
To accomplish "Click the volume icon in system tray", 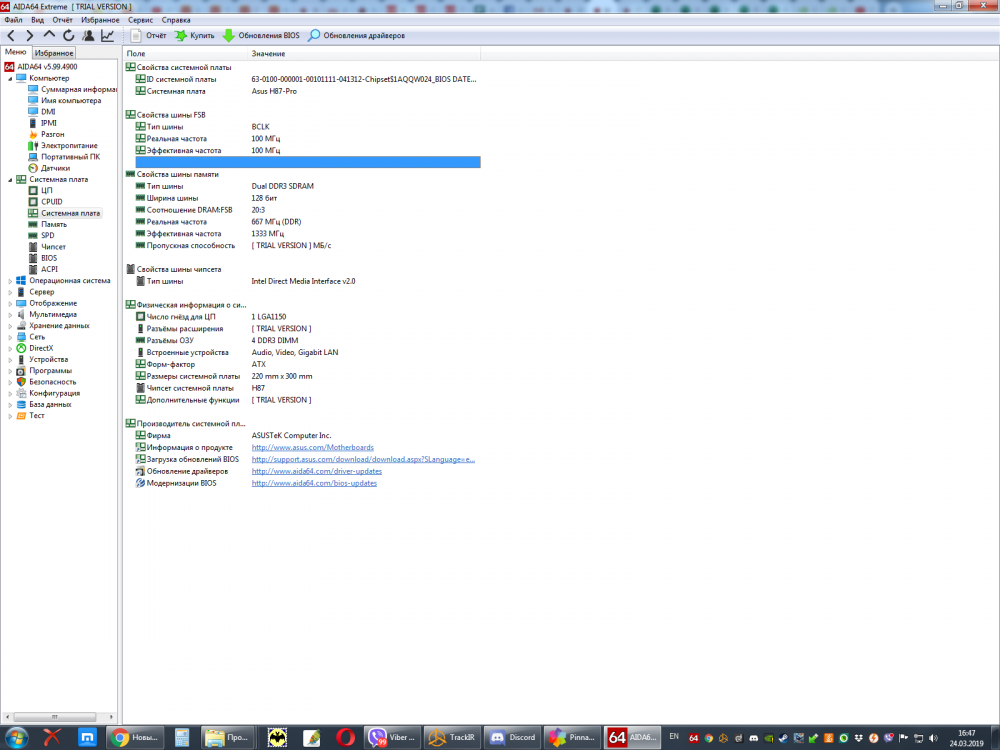I will pyautogui.click(x=933, y=738).
